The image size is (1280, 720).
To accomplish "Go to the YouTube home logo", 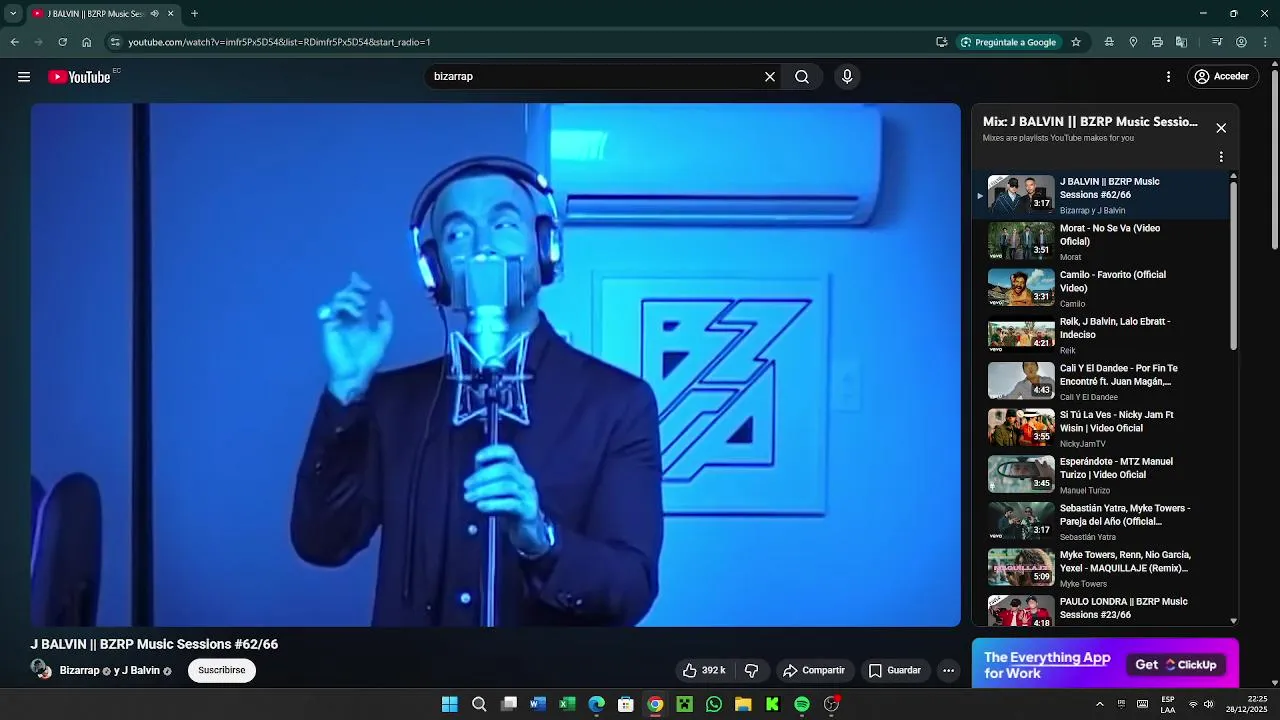I will [x=79, y=77].
